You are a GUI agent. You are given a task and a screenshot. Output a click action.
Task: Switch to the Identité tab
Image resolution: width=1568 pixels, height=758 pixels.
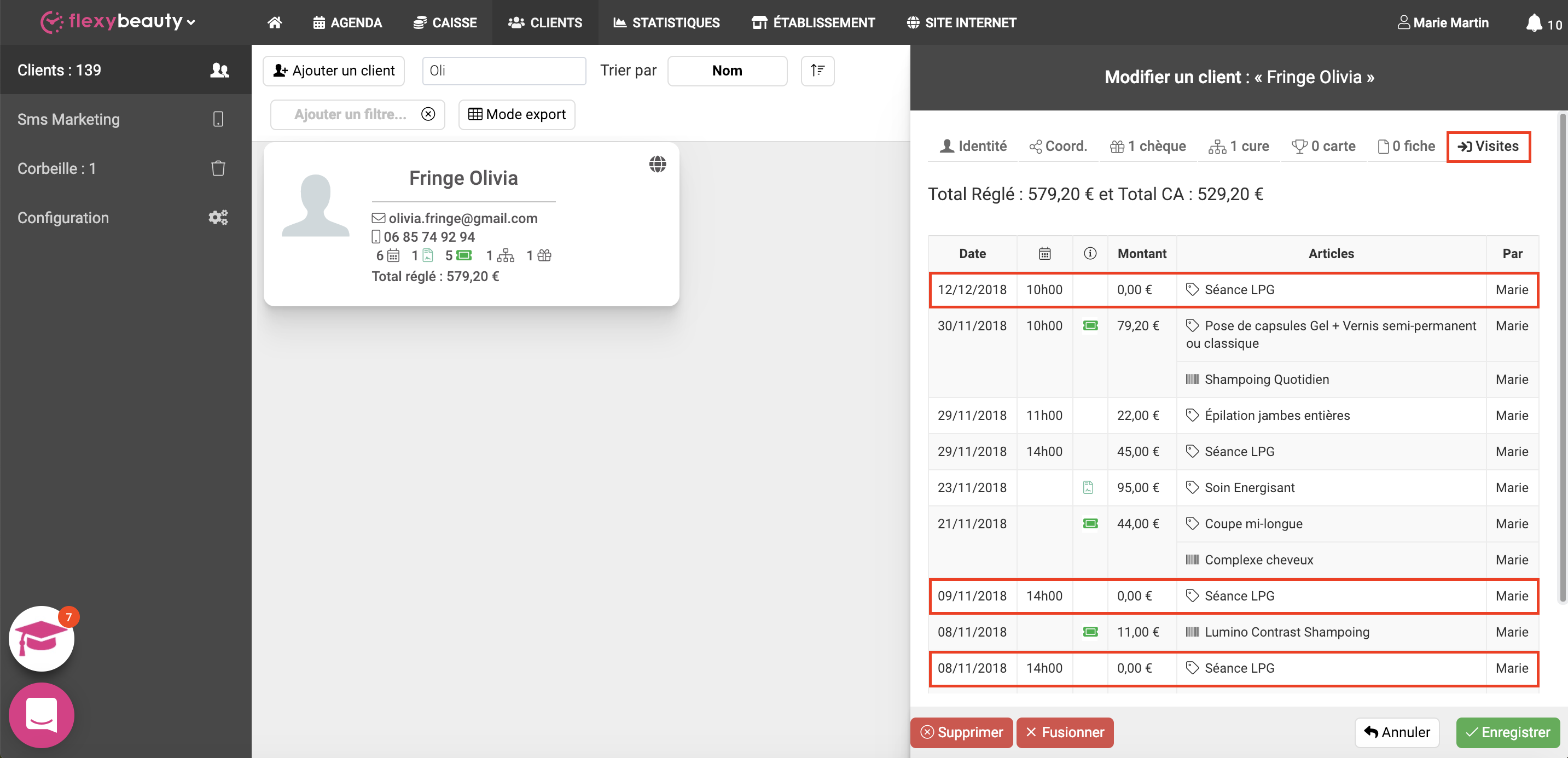973,146
